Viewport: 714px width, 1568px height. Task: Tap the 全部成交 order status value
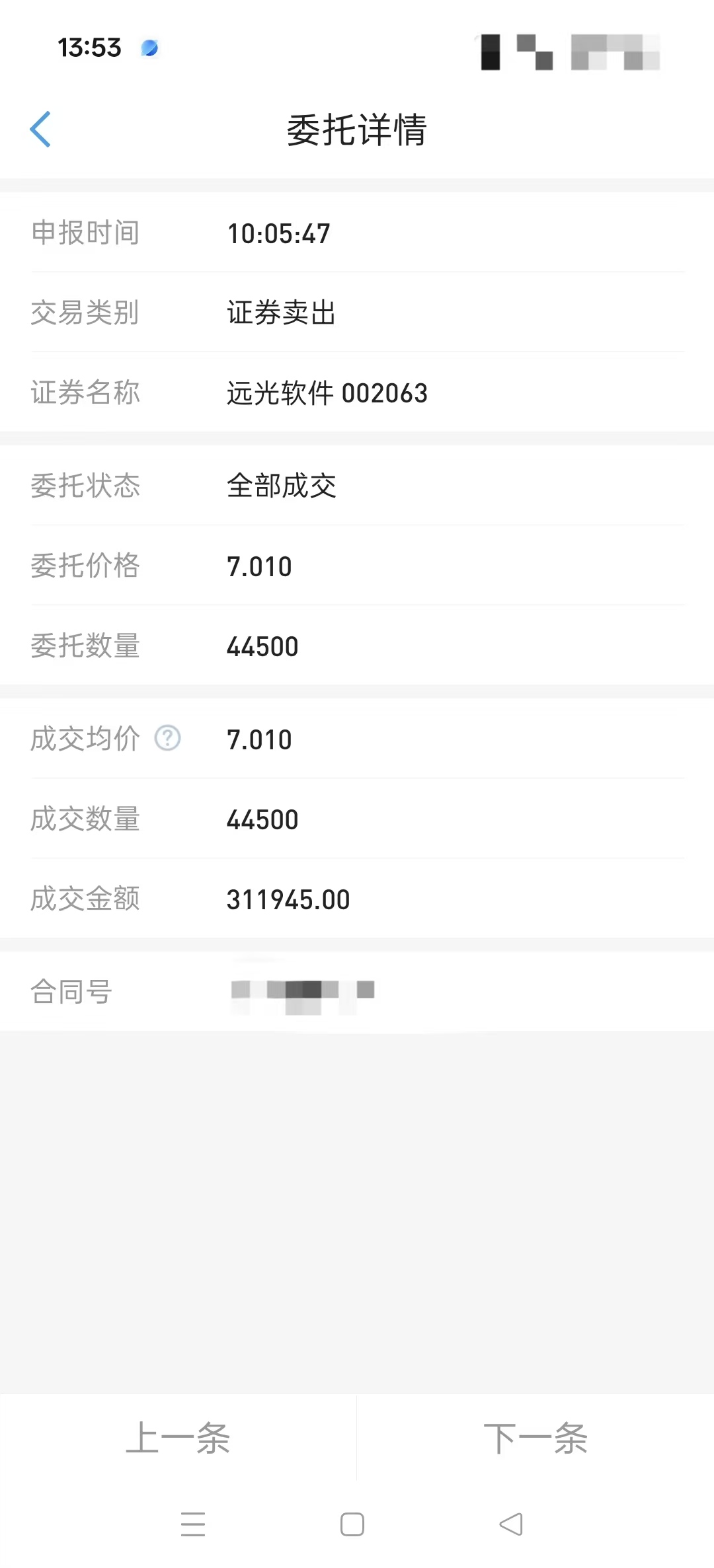(x=281, y=486)
